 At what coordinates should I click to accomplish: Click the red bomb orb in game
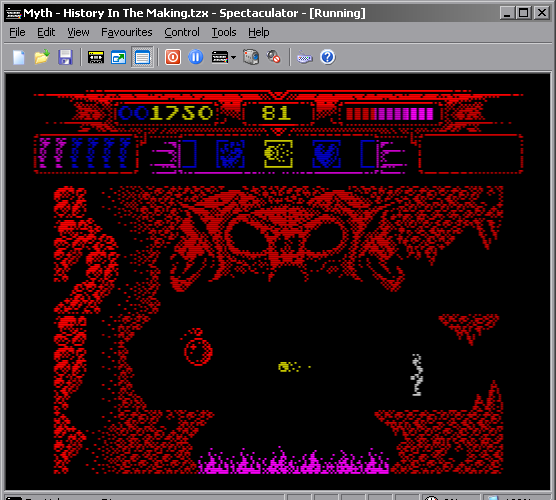[197, 347]
